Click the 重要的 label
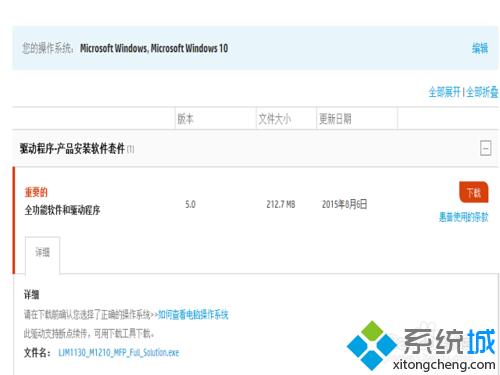500x375 pixels. click(x=36, y=192)
